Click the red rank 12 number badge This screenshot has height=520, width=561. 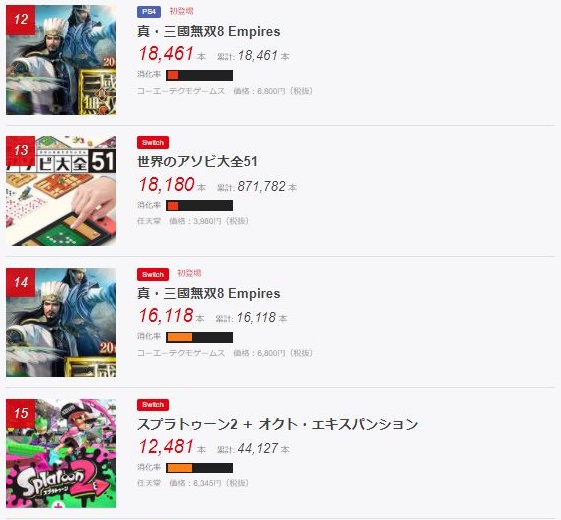point(20,20)
